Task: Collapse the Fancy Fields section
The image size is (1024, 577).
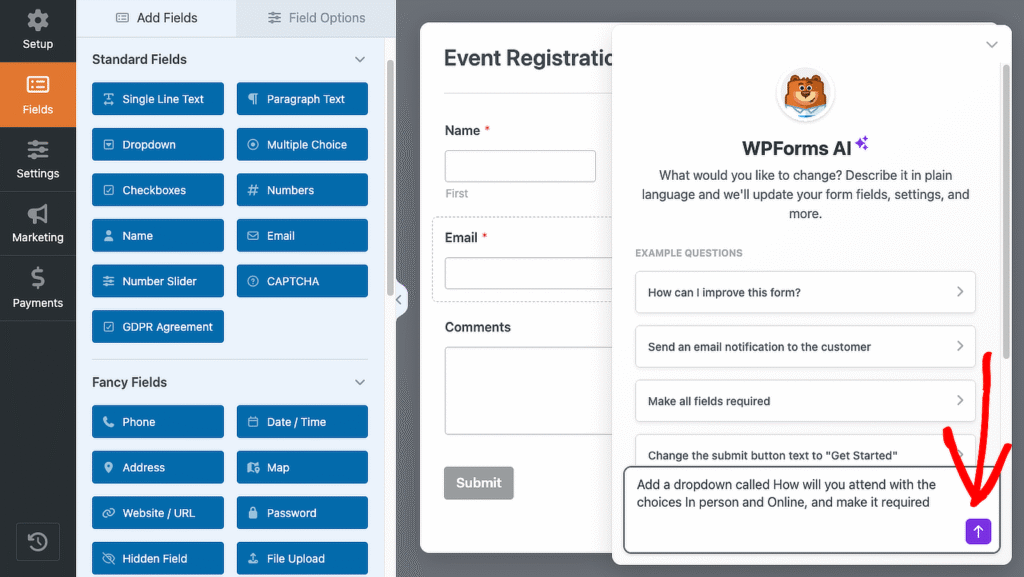Action: pyautogui.click(x=360, y=382)
